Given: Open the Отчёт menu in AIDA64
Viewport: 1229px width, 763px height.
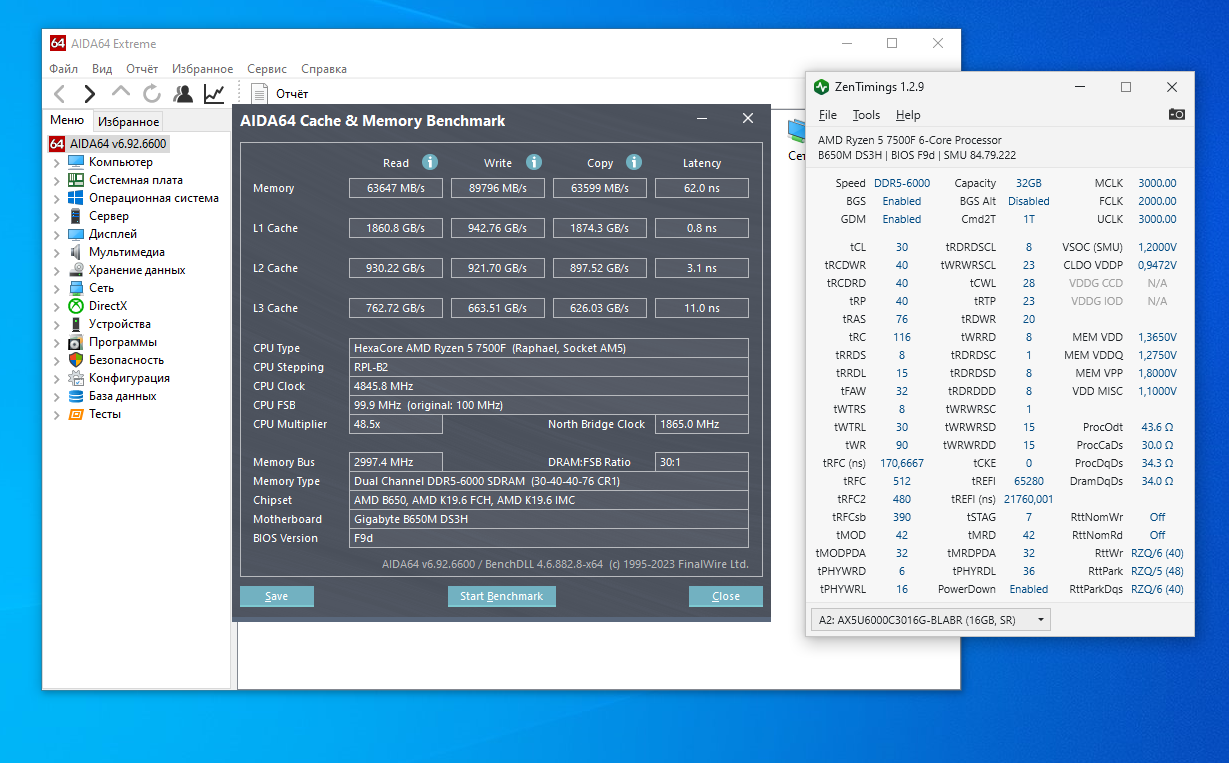Looking at the screenshot, I should [142, 69].
